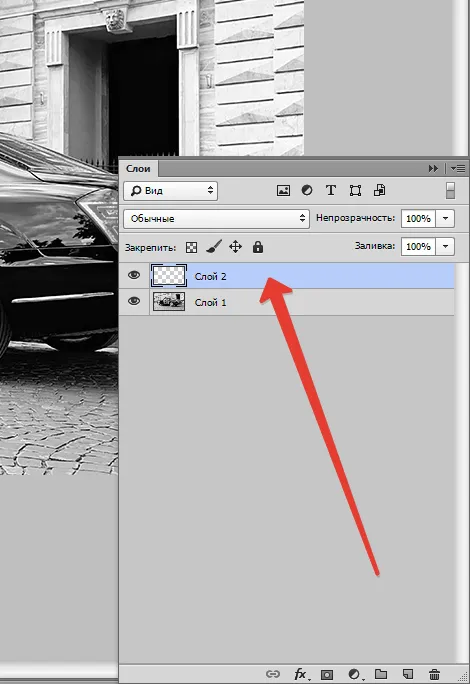Hide layer Слой 2 with eye icon

[134, 275]
